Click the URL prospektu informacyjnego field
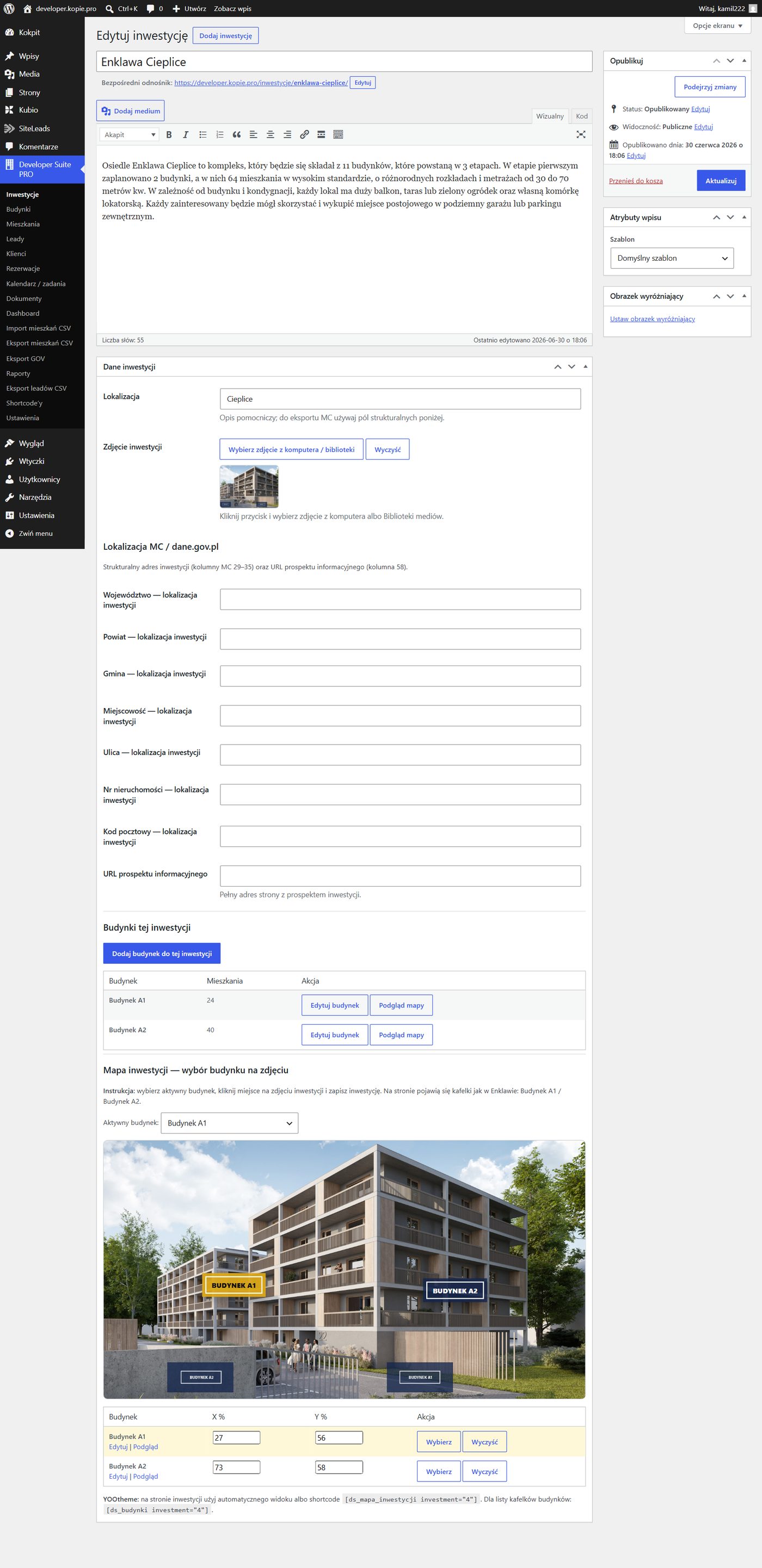 pyautogui.click(x=400, y=876)
